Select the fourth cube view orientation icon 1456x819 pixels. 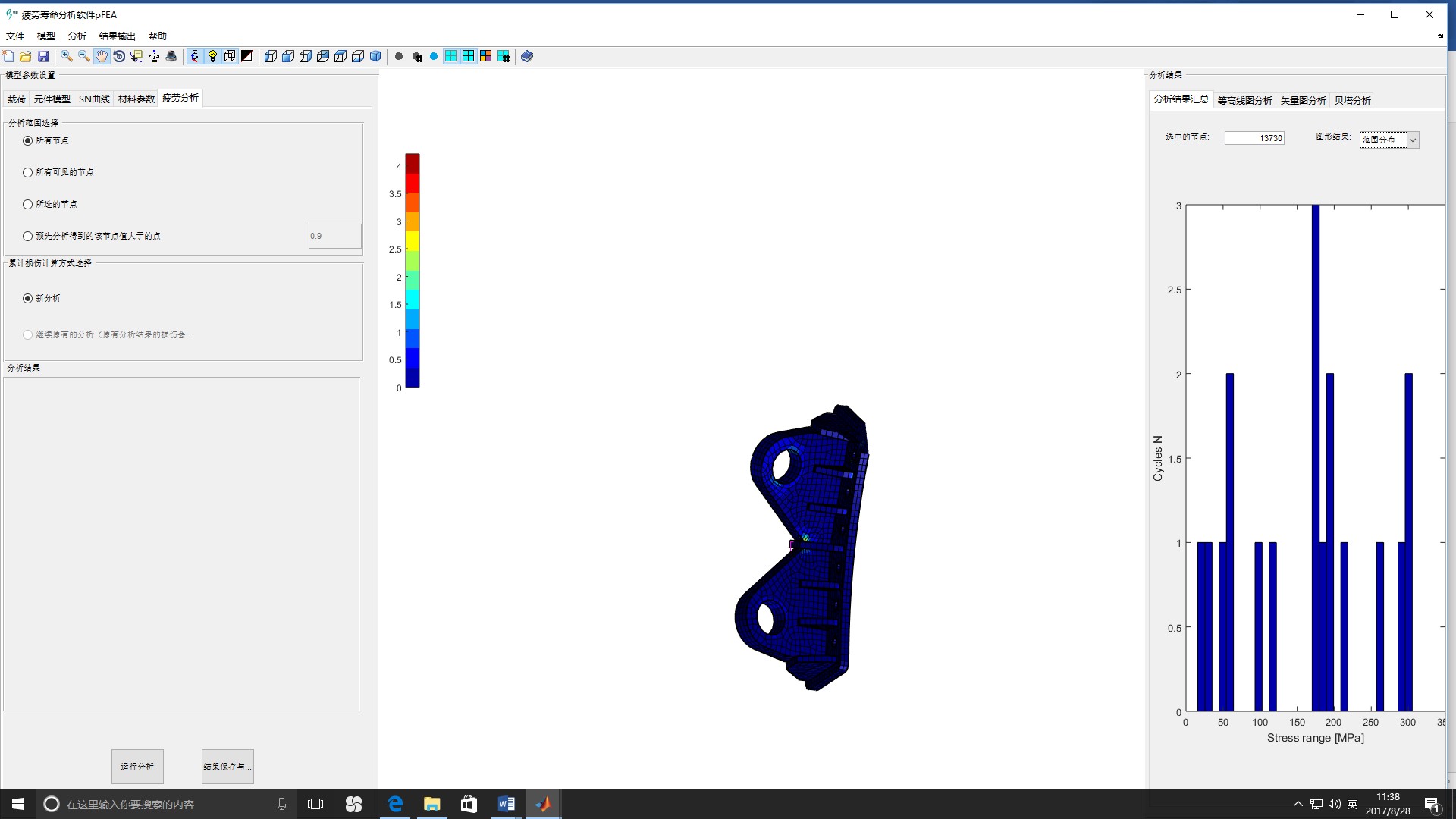(323, 56)
